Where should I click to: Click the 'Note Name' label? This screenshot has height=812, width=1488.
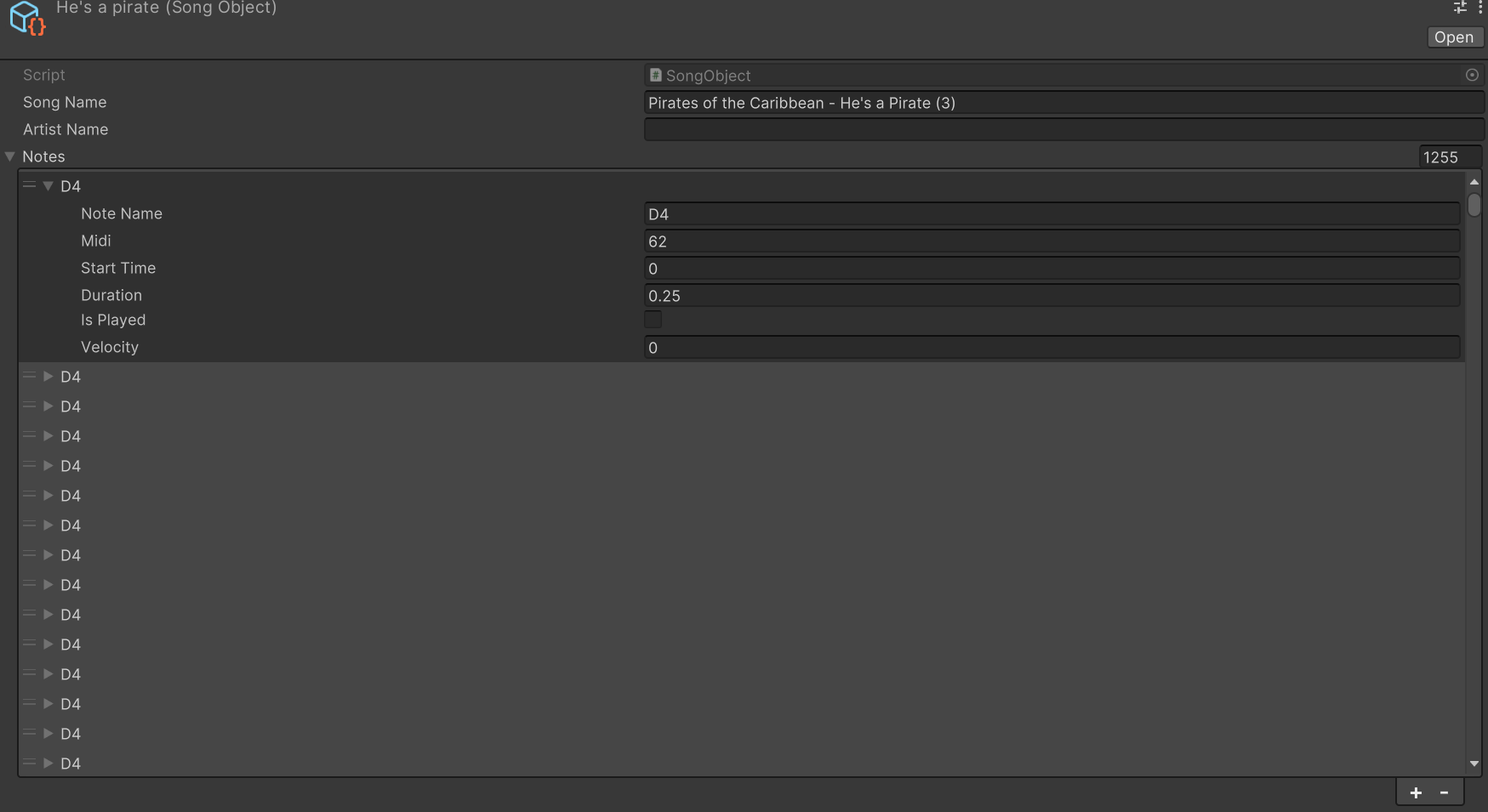(x=122, y=213)
